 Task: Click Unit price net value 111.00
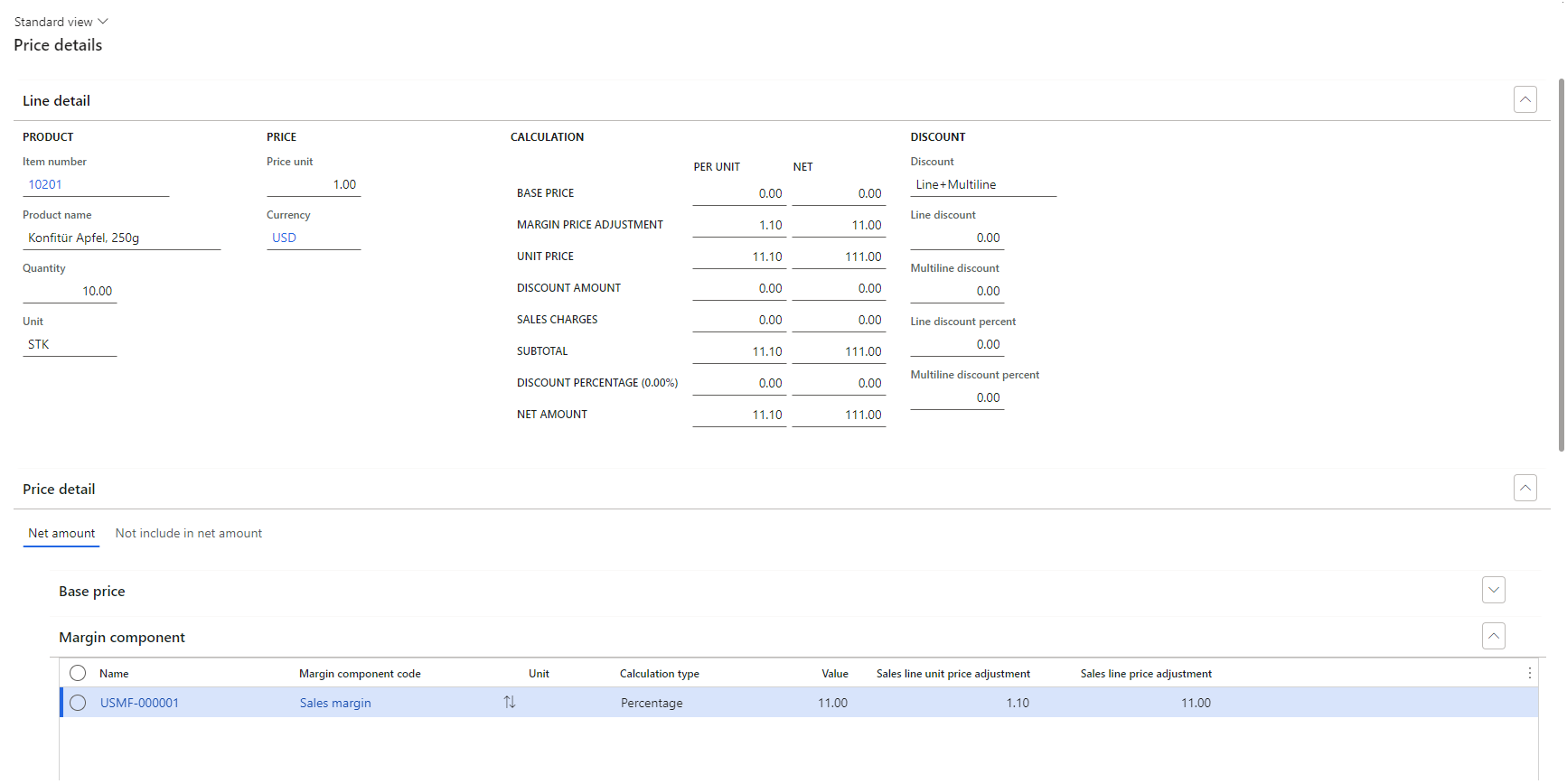tap(839, 257)
